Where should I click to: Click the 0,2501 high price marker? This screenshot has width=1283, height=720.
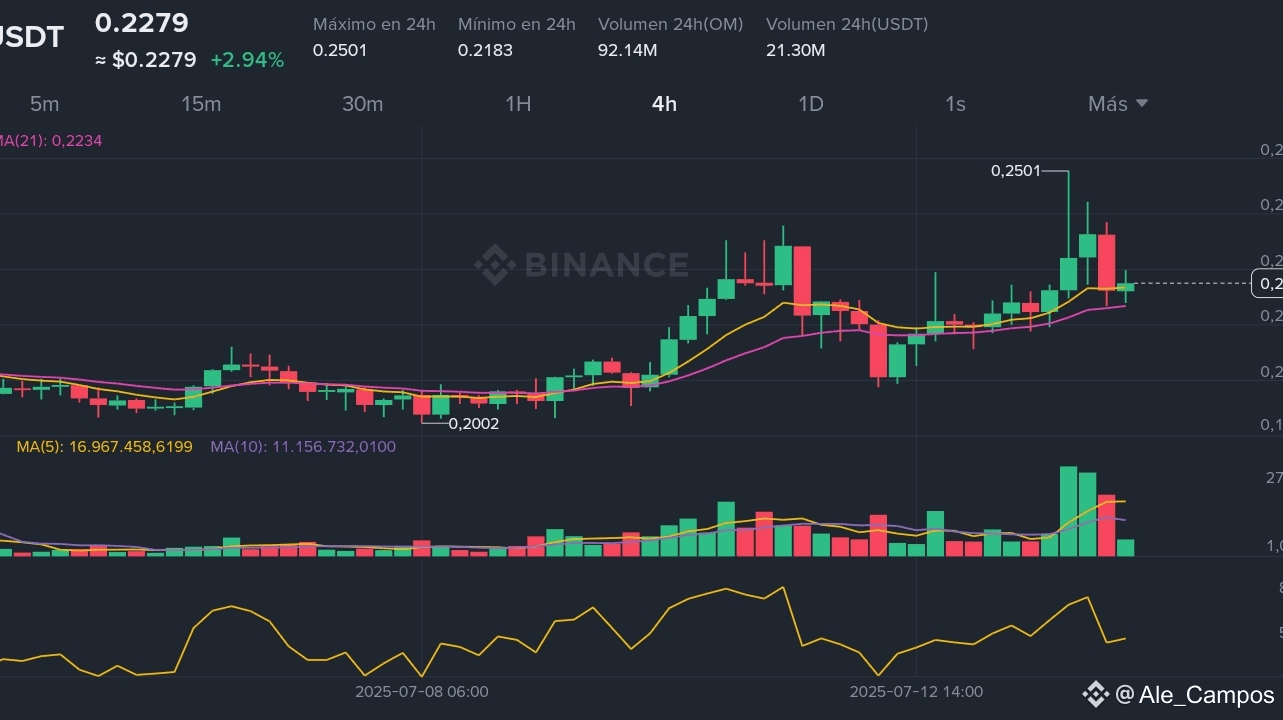pyautogui.click(x=1015, y=171)
